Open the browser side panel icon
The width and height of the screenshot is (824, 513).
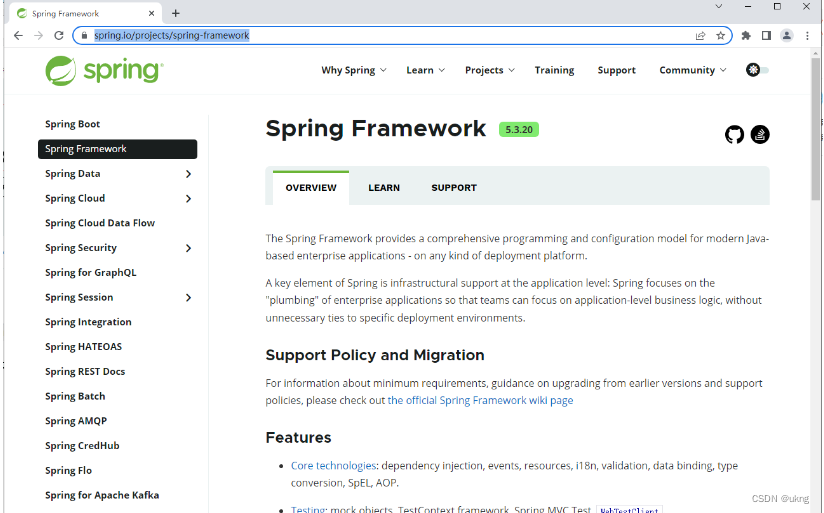(766, 35)
